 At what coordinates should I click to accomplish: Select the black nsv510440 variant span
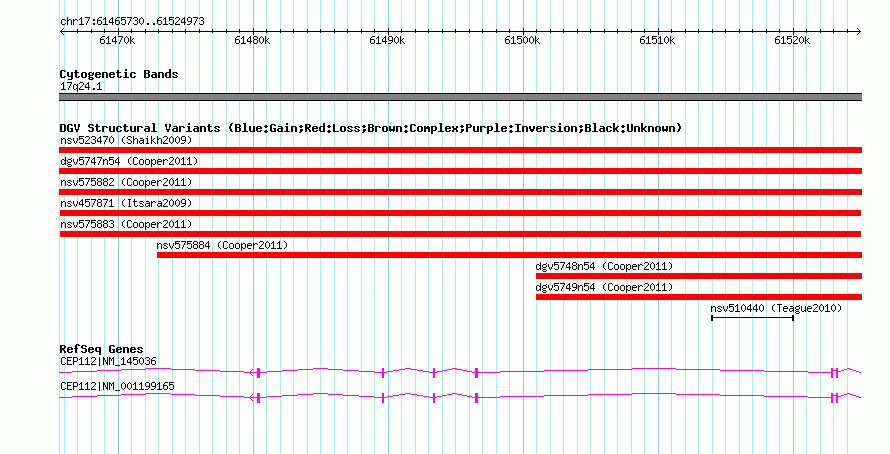tap(752, 318)
